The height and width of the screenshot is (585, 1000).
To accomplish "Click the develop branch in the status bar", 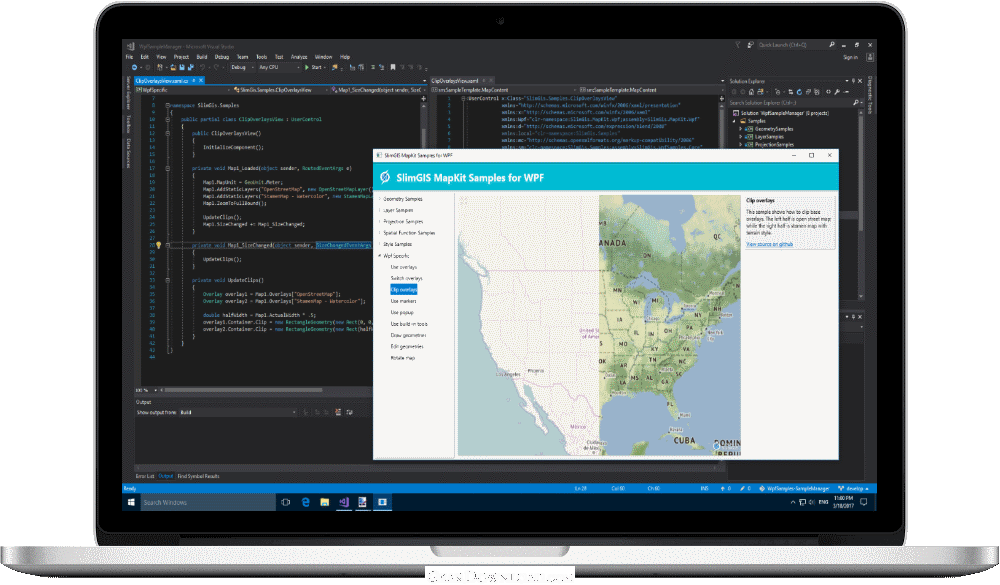I will [853, 489].
